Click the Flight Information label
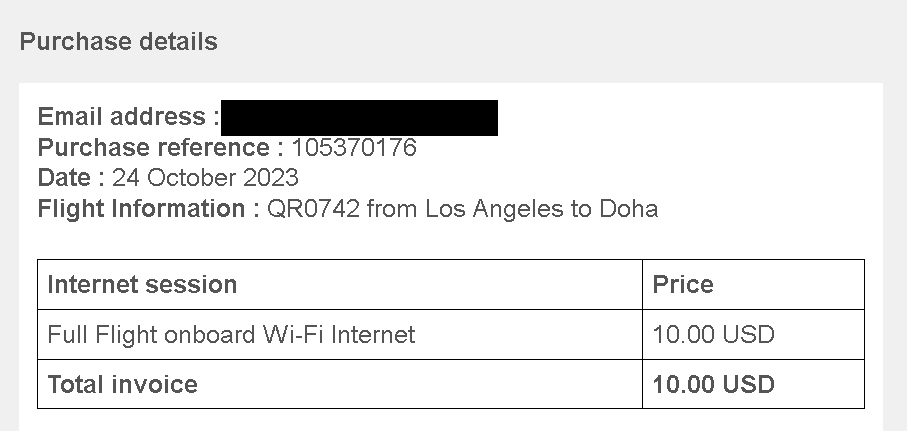Viewport: 907px width, 431px height. 149,209
